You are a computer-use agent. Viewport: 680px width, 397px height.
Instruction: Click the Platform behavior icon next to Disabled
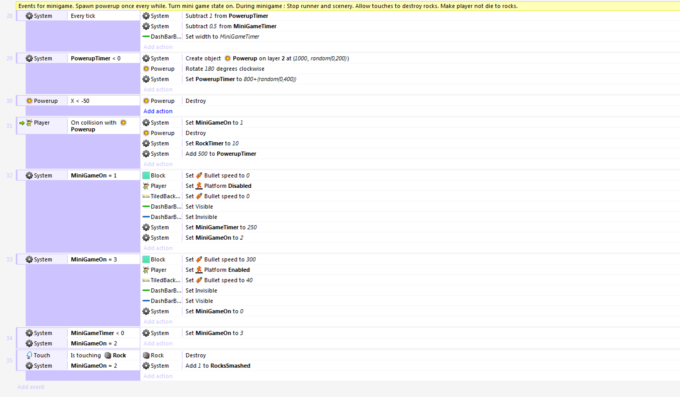199,186
